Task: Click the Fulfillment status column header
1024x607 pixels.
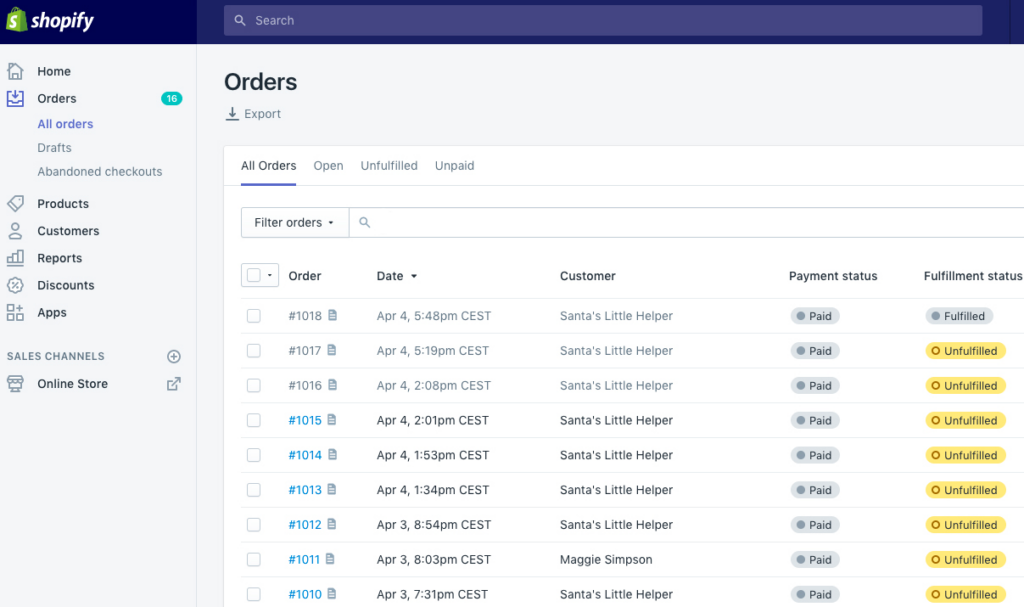Action: pyautogui.click(x=972, y=276)
